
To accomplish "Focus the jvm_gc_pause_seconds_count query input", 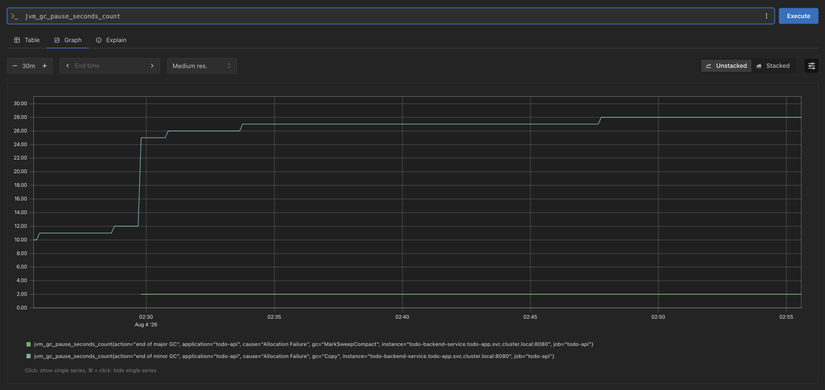I will (390, 16).
